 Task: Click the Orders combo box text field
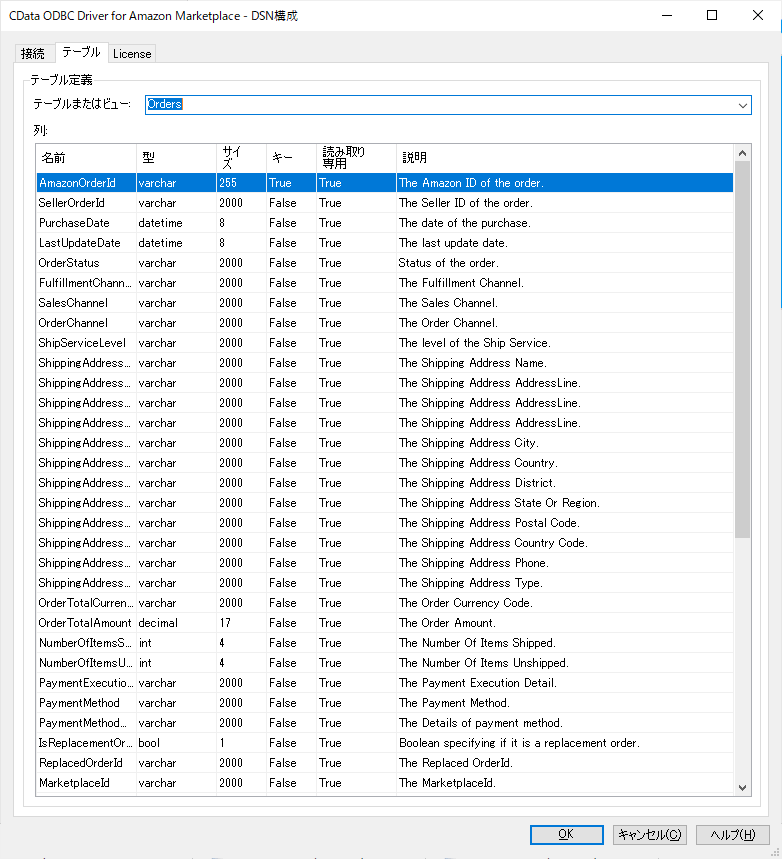pos(440,105)
